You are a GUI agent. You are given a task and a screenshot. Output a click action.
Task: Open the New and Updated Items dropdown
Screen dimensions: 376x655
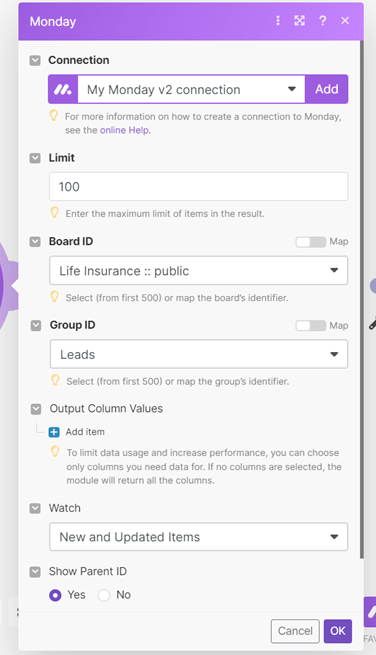pyautogui.click(x=198, y=537)
